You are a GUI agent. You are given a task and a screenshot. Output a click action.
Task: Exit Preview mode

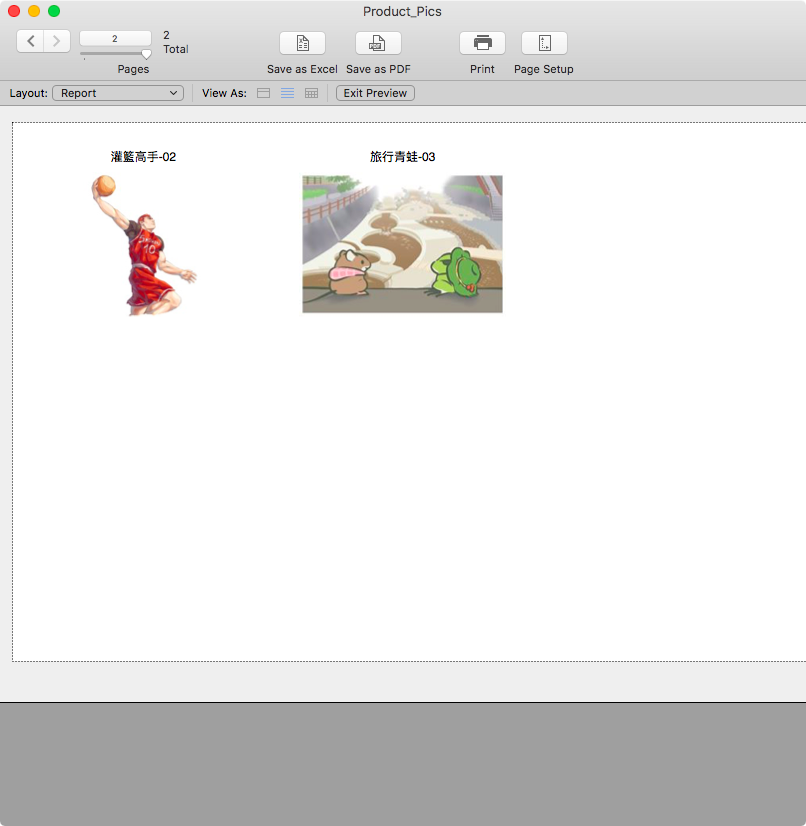click(375, 93)
